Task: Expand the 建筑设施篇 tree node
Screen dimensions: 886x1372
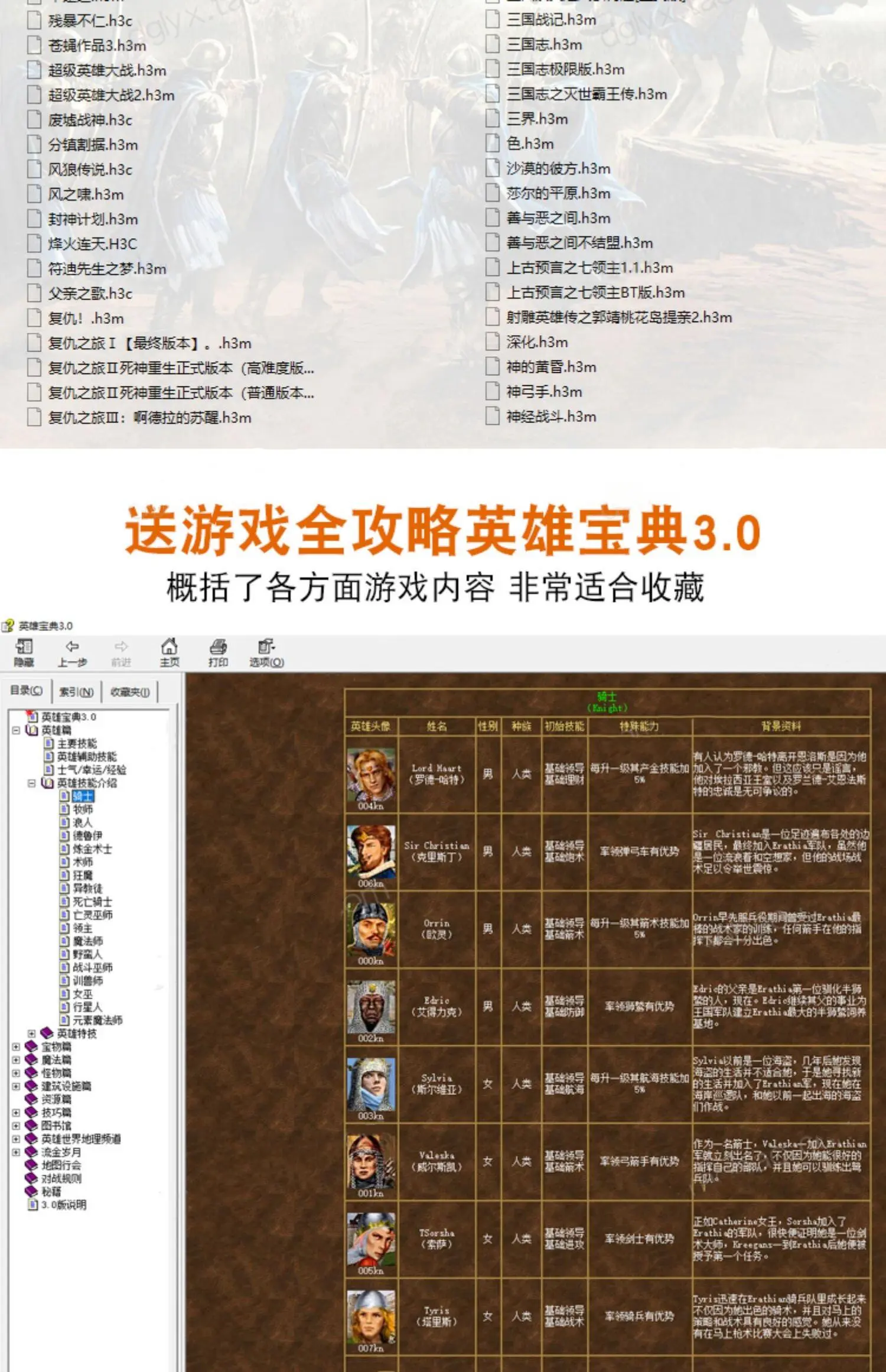Action: pyautogui.click(x=16, y=1086)
